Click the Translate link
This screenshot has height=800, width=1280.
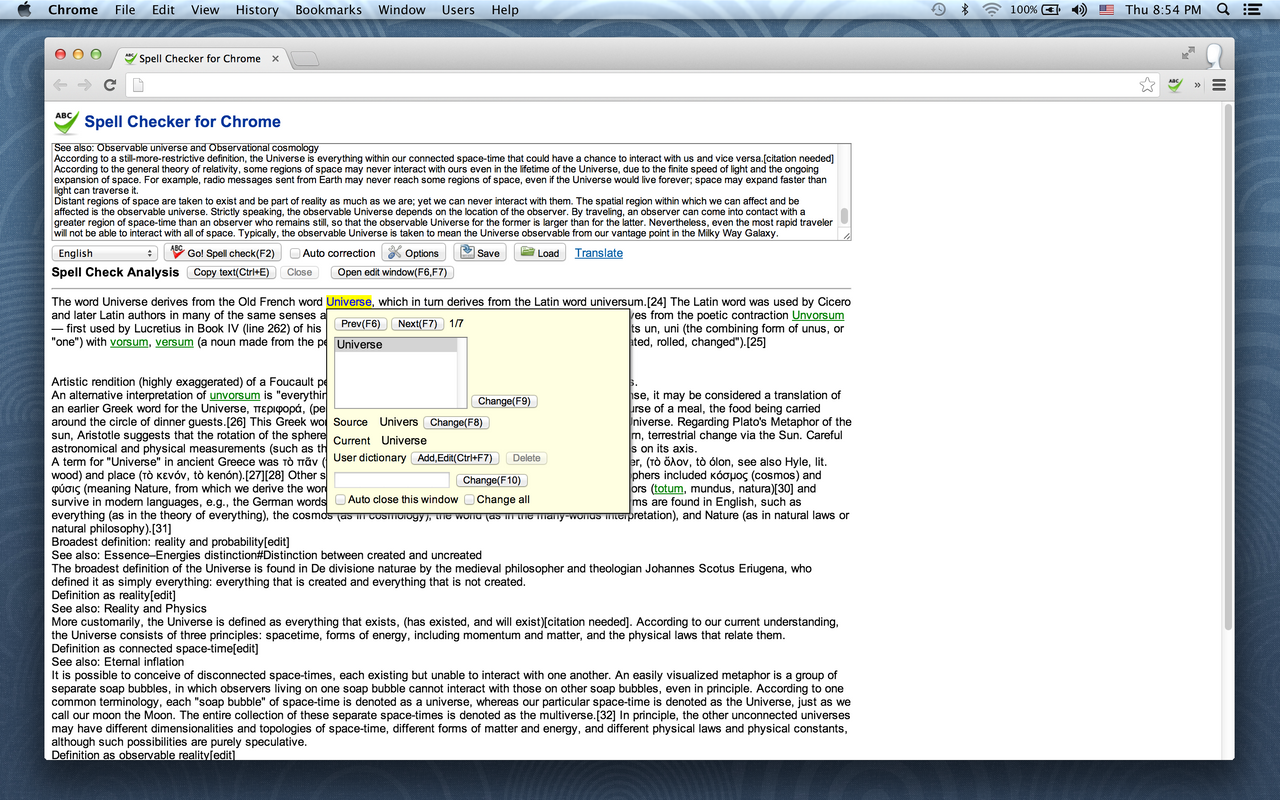tap(598, 252)
